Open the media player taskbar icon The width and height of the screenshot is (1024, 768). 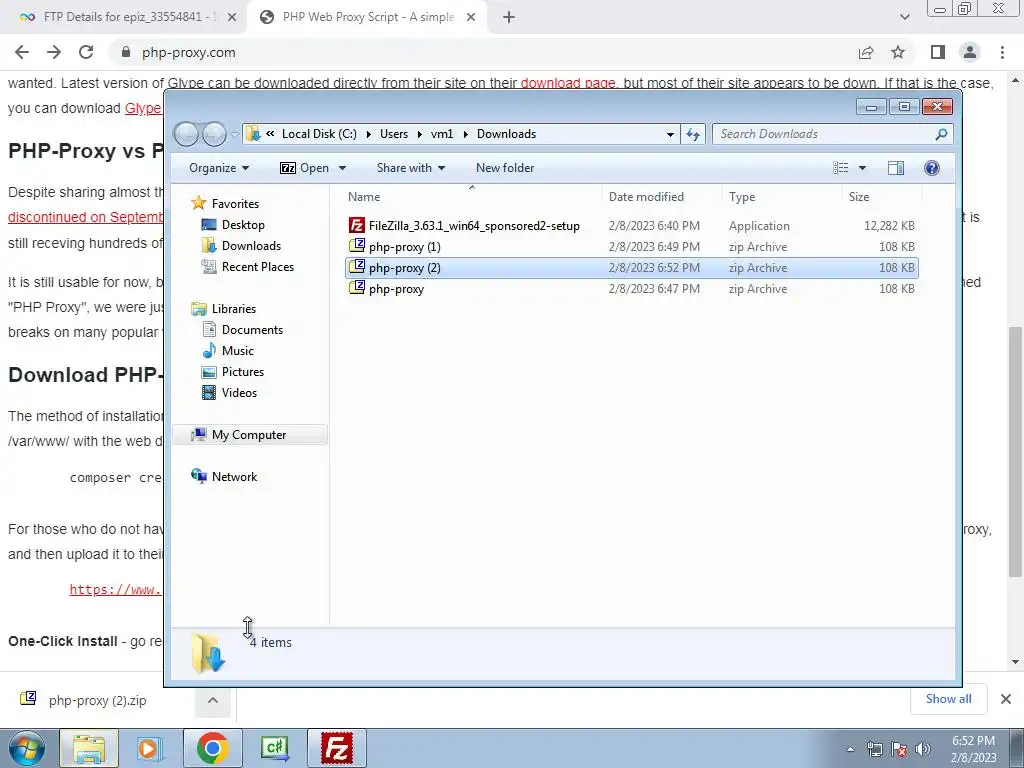point(150,748)
